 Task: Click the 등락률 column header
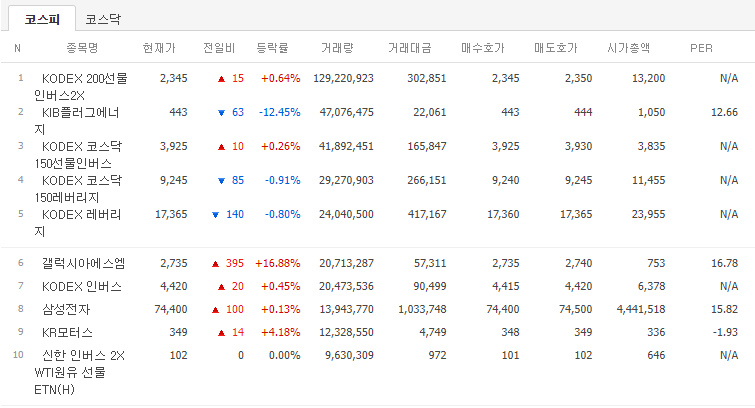point(272,48)
